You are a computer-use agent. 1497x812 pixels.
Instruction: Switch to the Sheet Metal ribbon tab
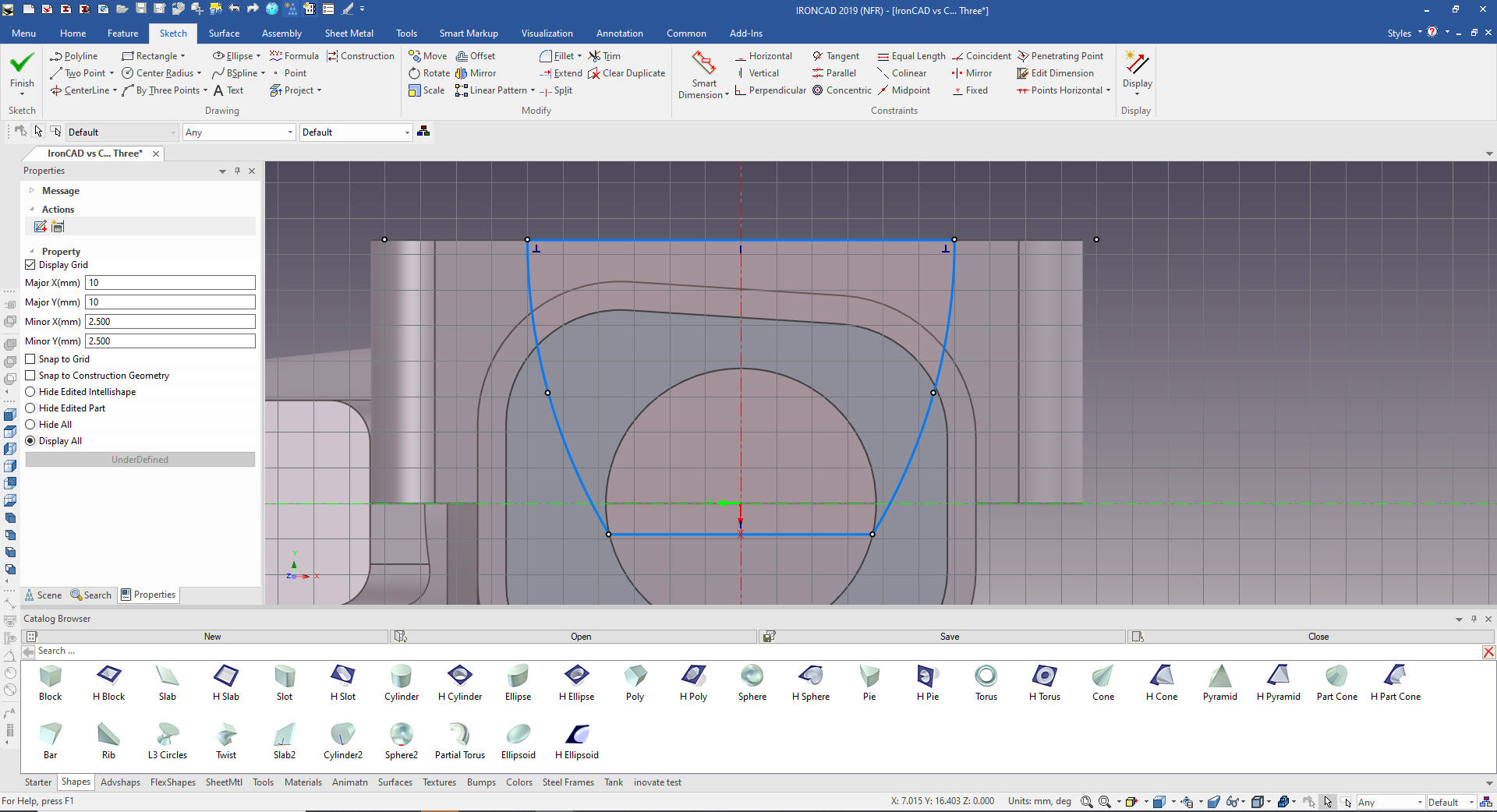click(349, 34)
